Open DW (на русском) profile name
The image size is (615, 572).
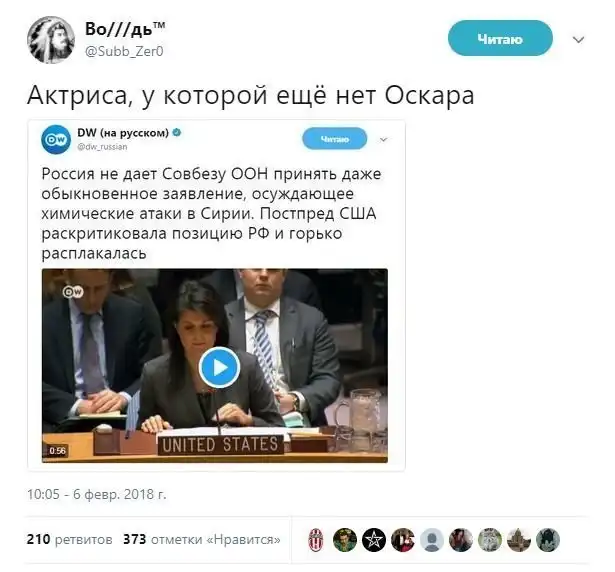pyautogui.click(x=123, y=133)
